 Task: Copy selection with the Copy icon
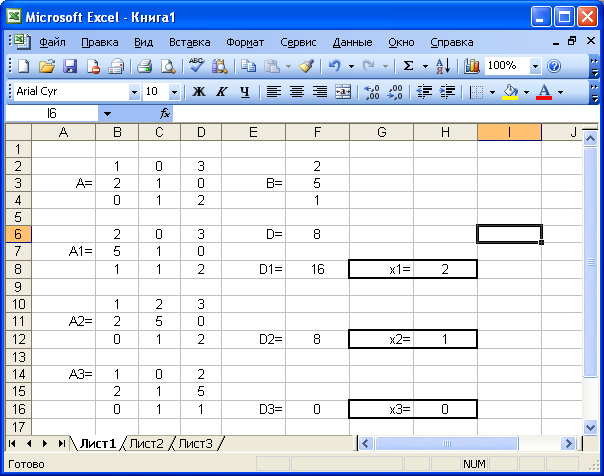point(248,66)
